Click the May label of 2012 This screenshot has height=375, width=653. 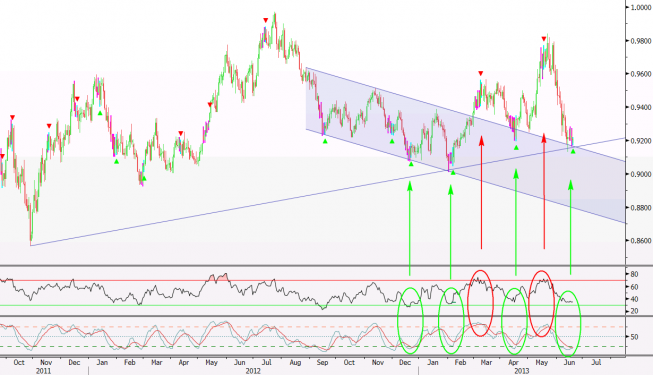pyautogui.click(x=212, y=362)
